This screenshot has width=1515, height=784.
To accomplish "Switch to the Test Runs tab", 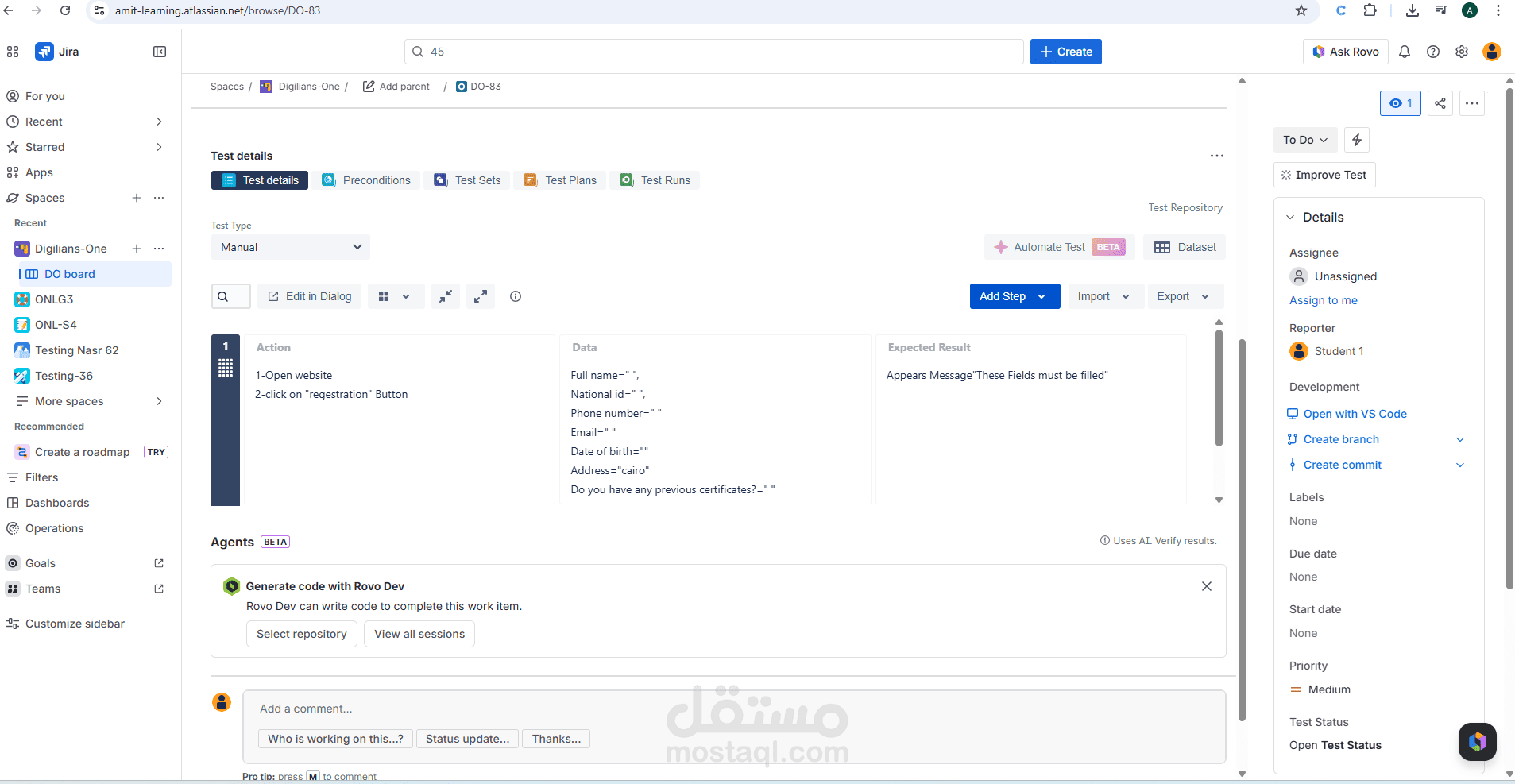I will 655,180.
